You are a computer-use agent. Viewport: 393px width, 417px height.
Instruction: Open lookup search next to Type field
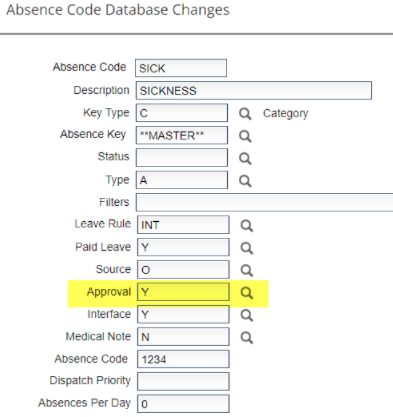coord(245,181)
